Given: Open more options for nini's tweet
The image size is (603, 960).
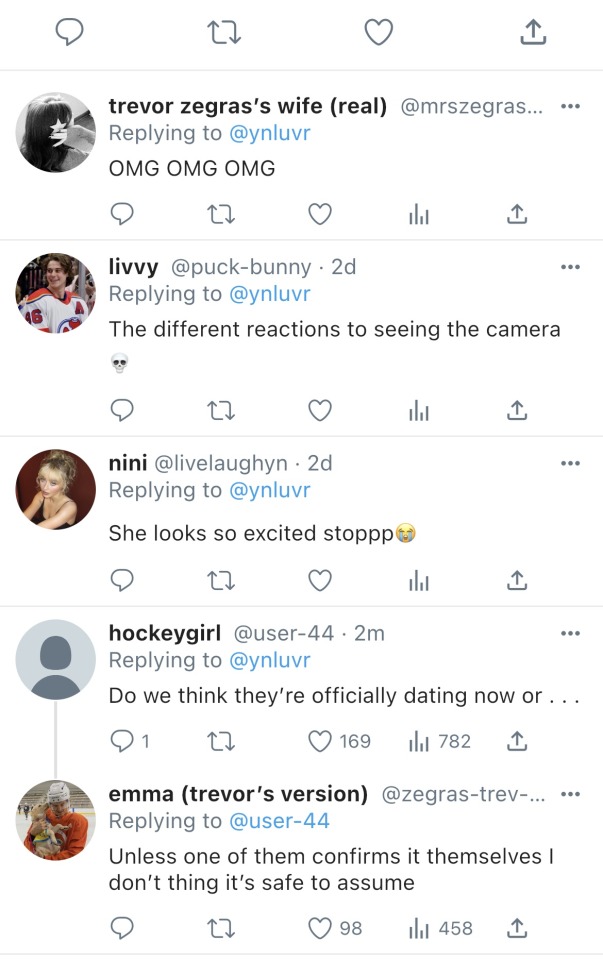Looking at the screenshot, I should point(570,463).
